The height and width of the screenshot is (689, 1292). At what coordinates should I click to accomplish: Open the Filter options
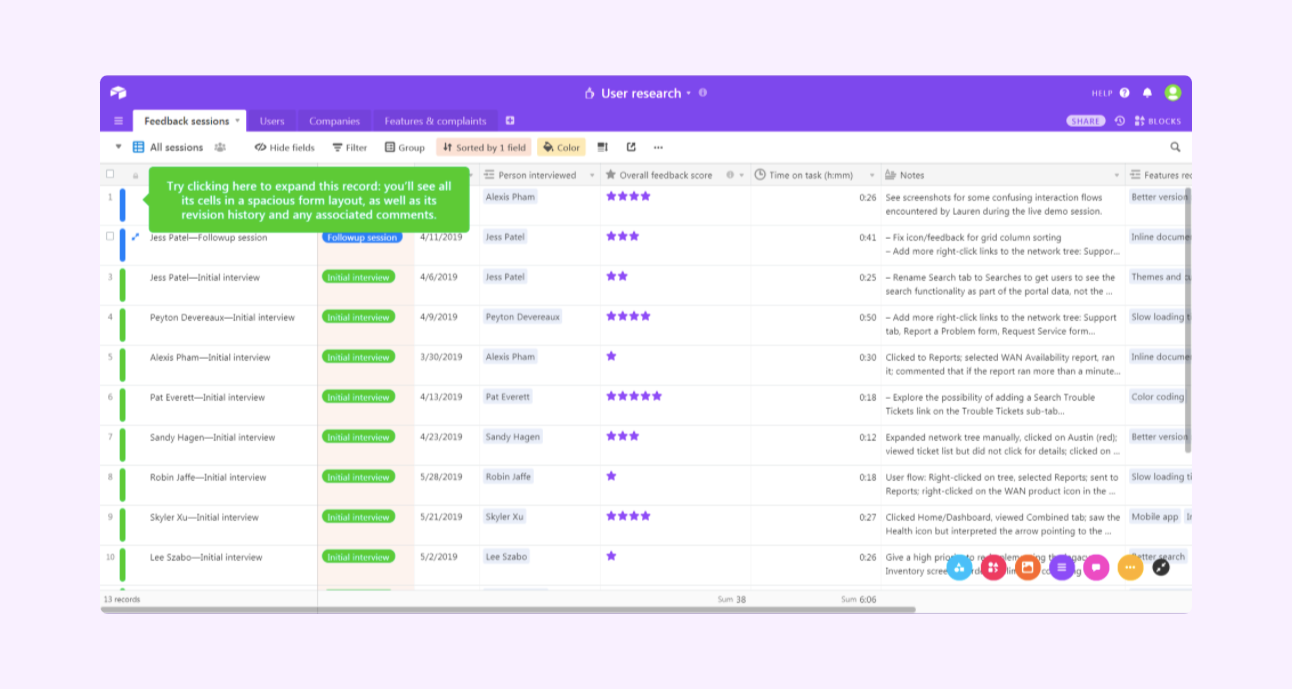pos(350,147)
